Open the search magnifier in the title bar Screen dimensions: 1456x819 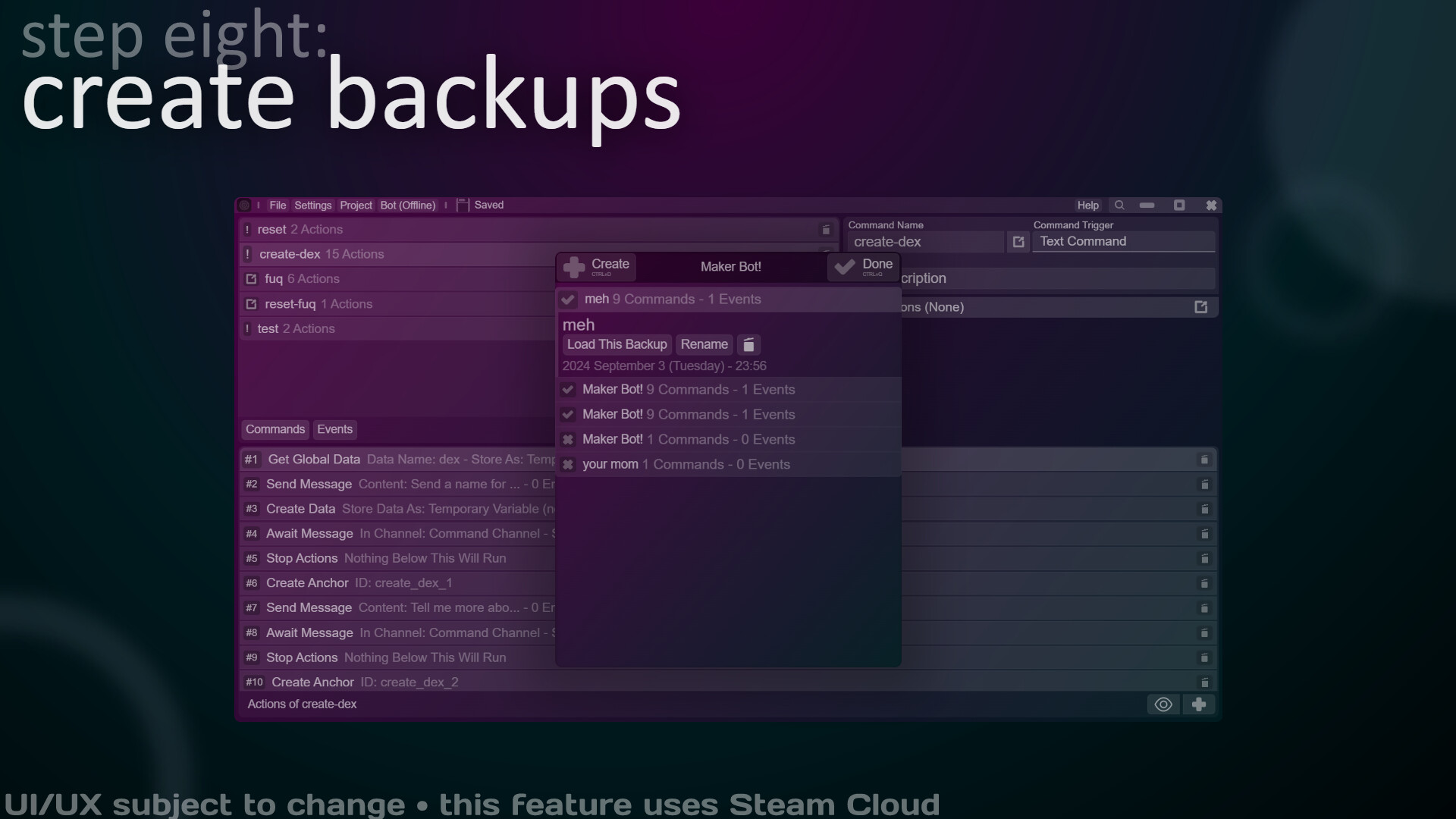[x=1119, y=205]
